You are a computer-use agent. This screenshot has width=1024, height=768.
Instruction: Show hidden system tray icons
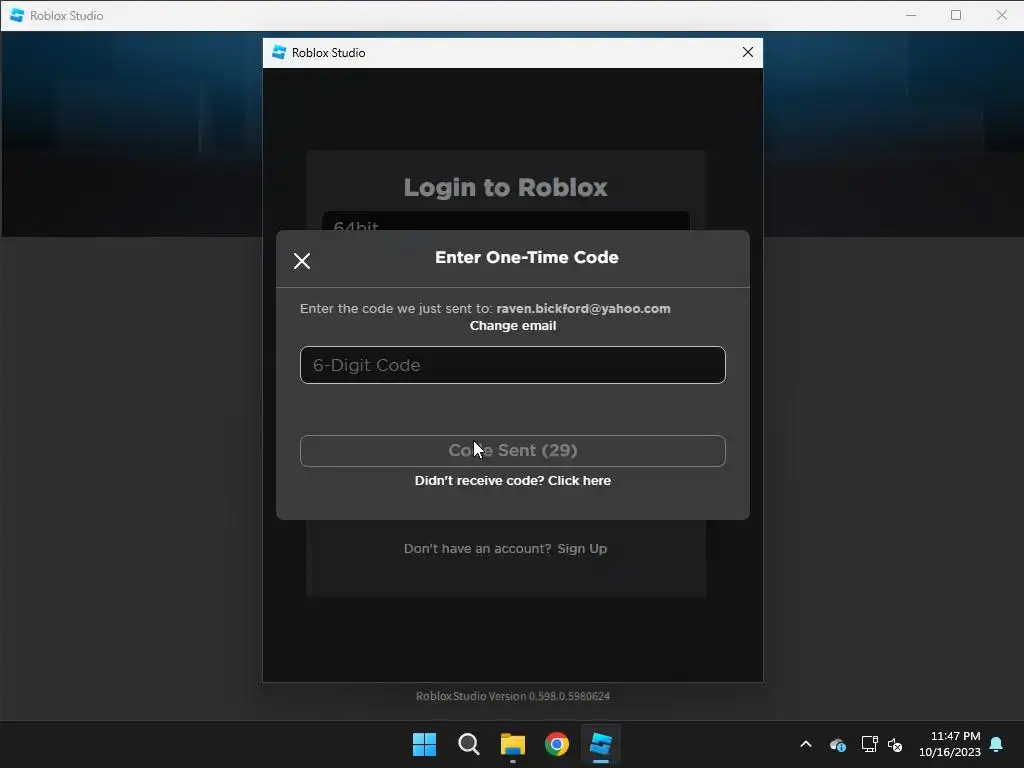[x=806, y=744]
